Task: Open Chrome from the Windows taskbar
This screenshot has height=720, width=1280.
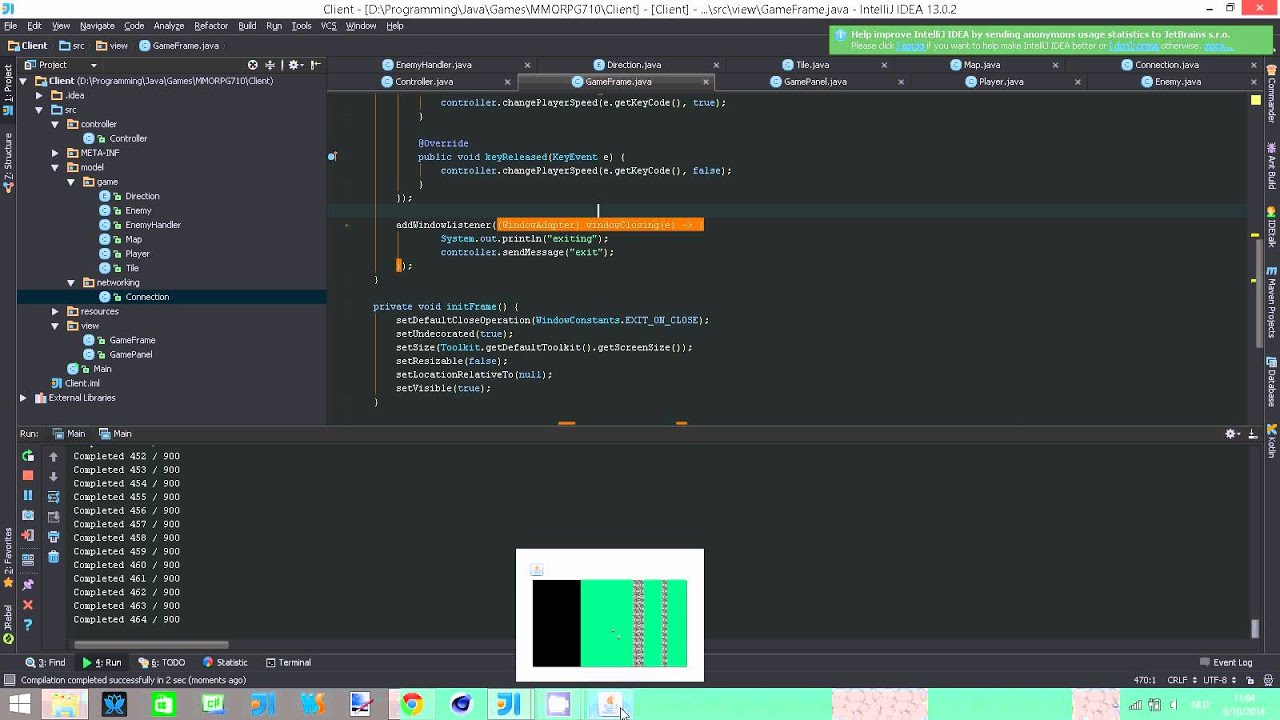Action: click(x=411, y=705)
